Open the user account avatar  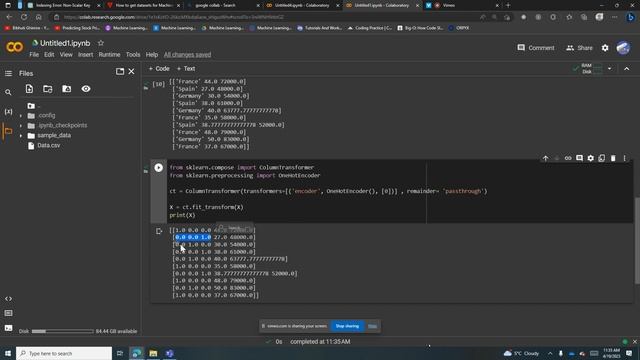[623, 48]
